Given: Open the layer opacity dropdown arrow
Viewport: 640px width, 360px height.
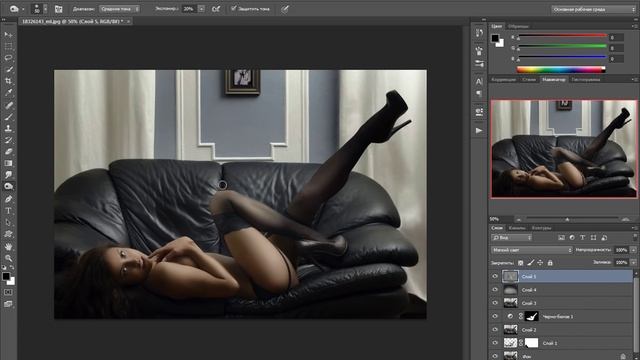Looking at the screenshot, I should 633,250.
